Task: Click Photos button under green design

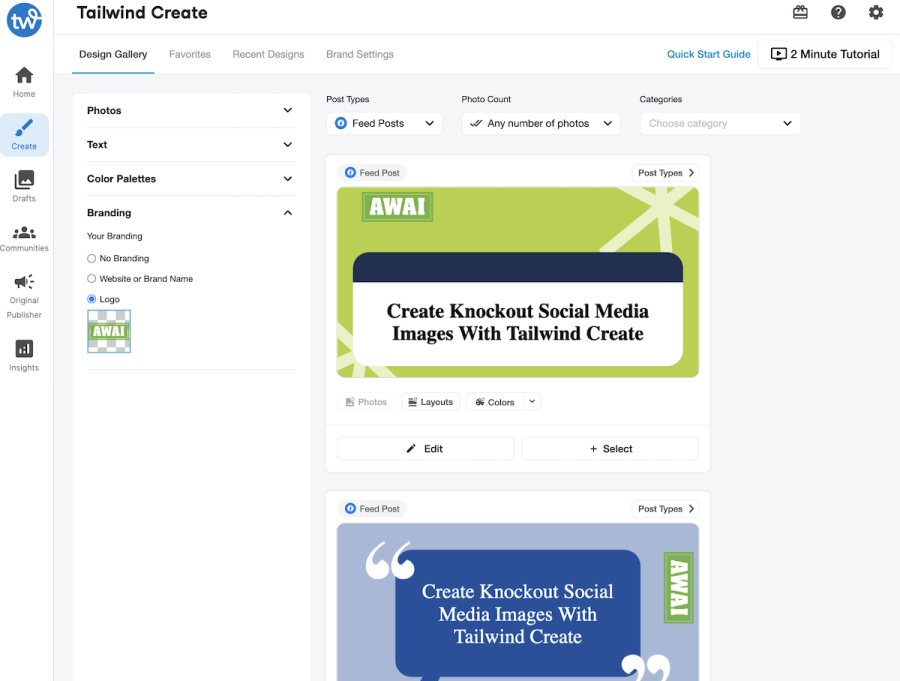Action: (366, 402)
